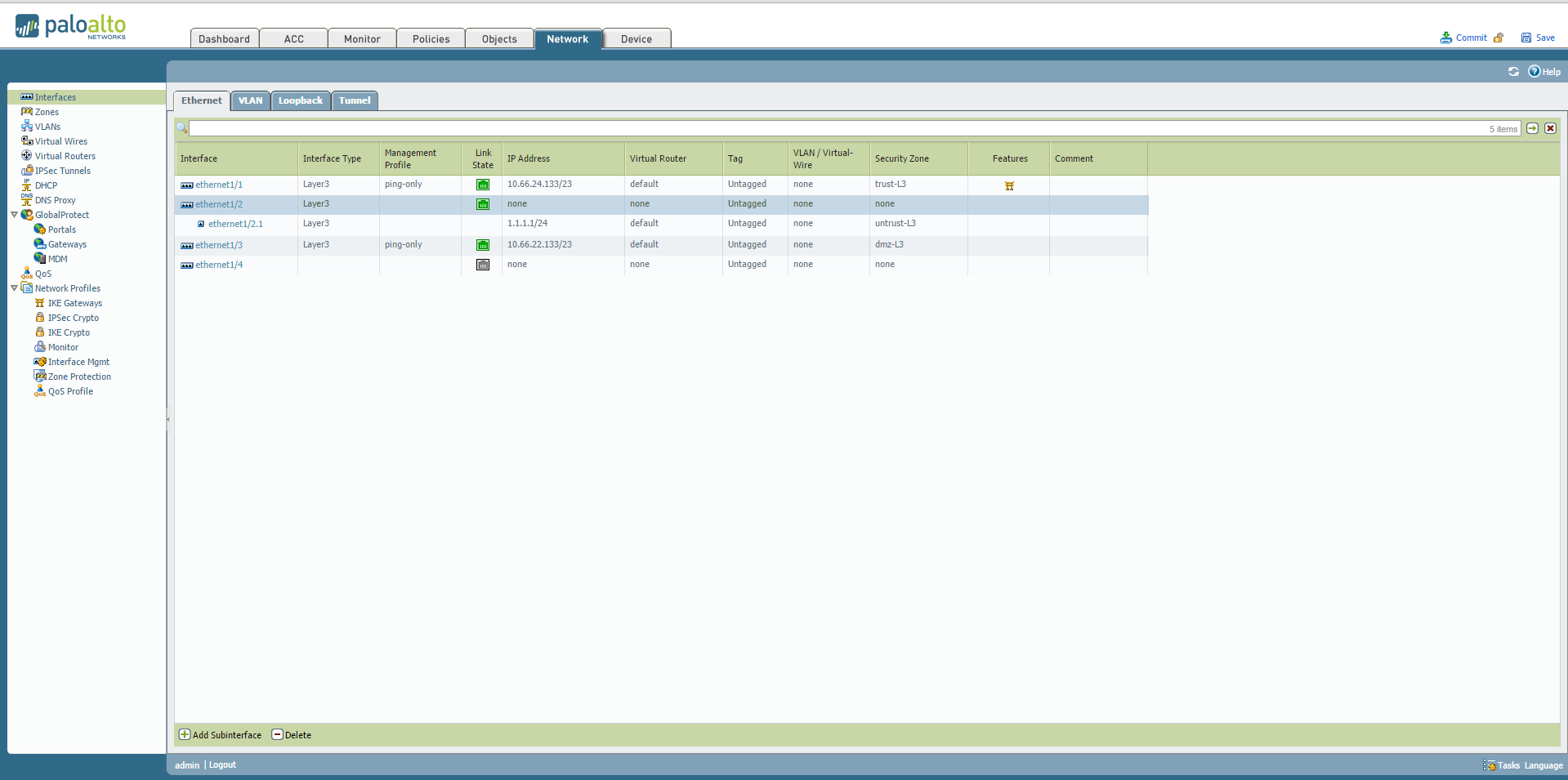The width and height of the screenshot is (1568, 780).
Task: Switch to the Policies tab
Action: click(x=431, y=39)
